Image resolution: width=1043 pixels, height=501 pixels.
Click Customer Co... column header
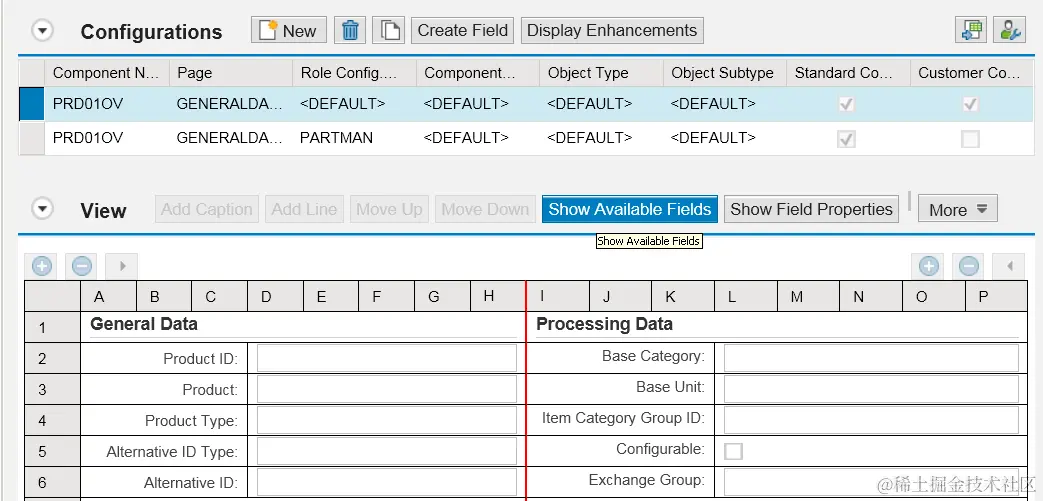pos(972,73)
